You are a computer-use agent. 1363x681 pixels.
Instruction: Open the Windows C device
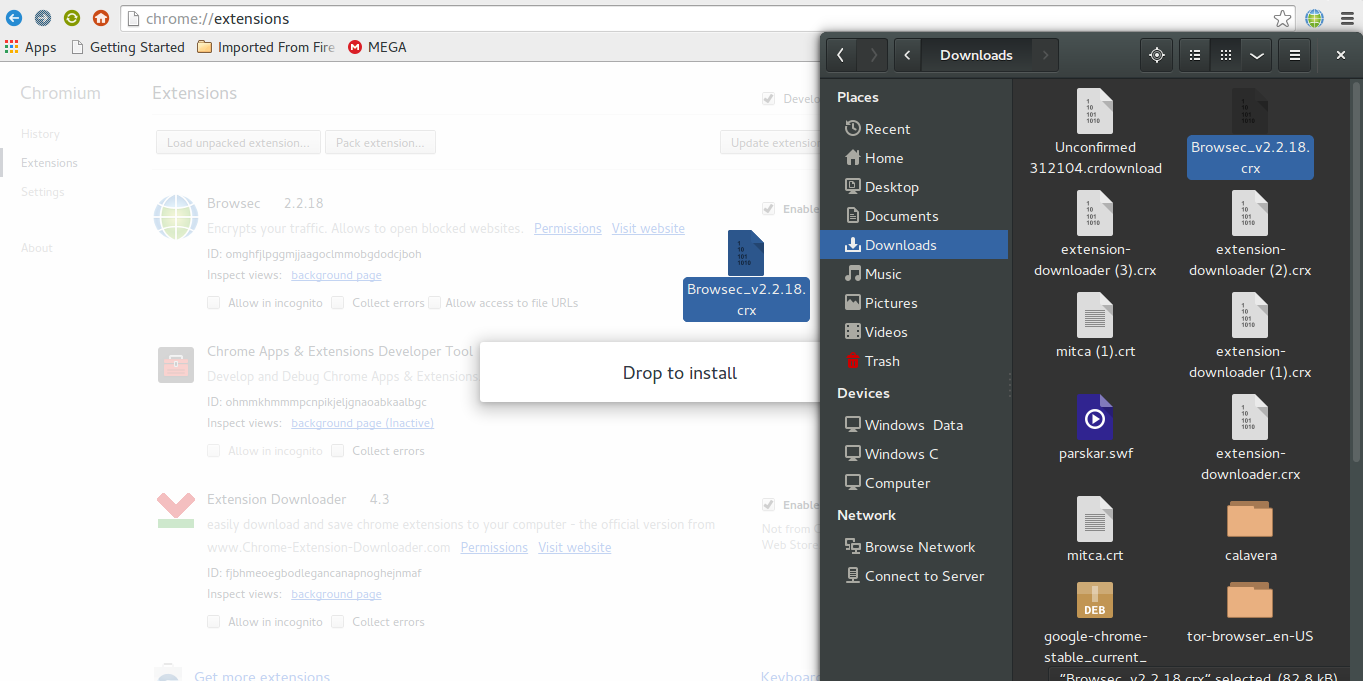click(x=914, y=454)
